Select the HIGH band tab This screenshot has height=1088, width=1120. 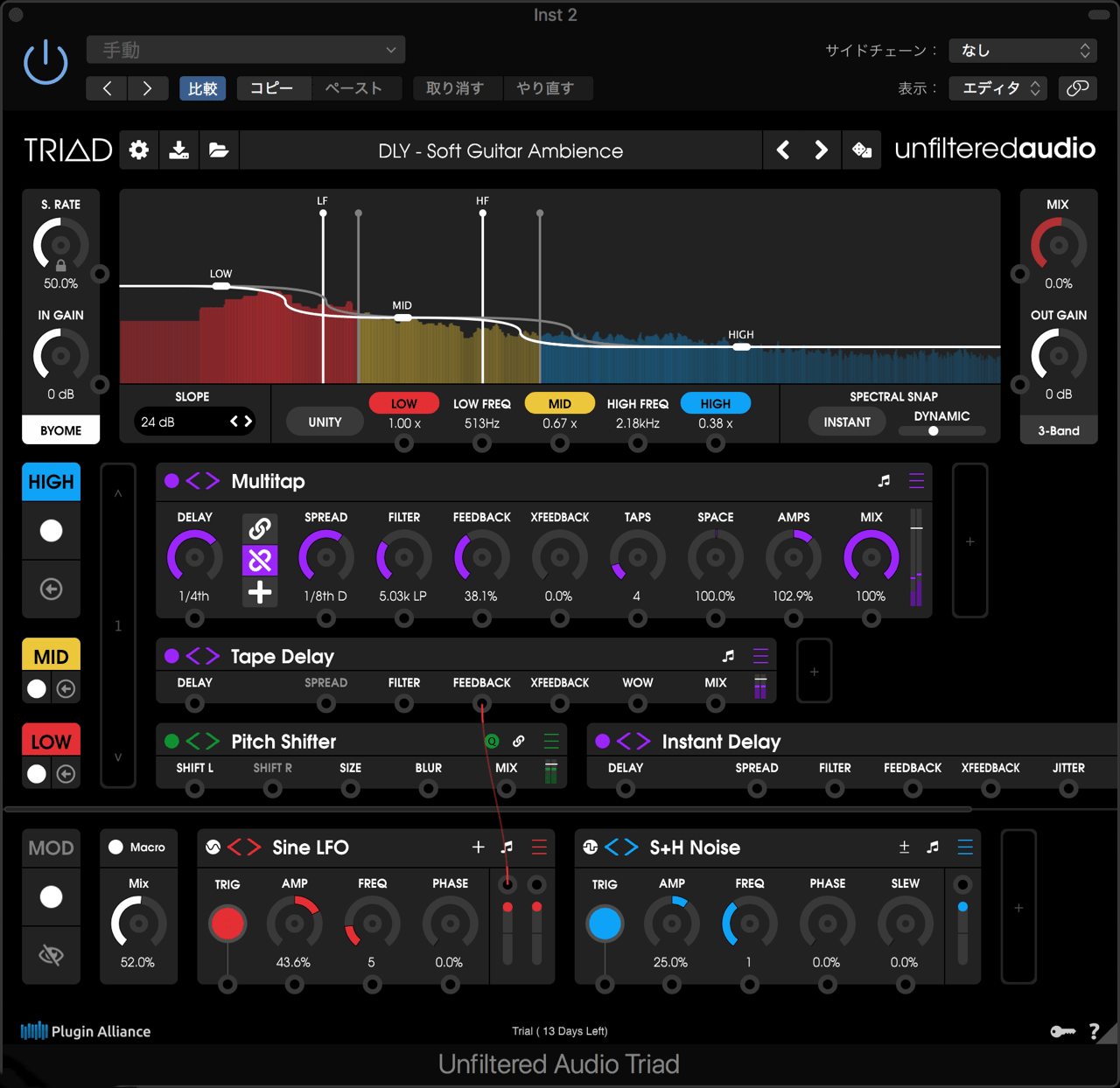52,482
